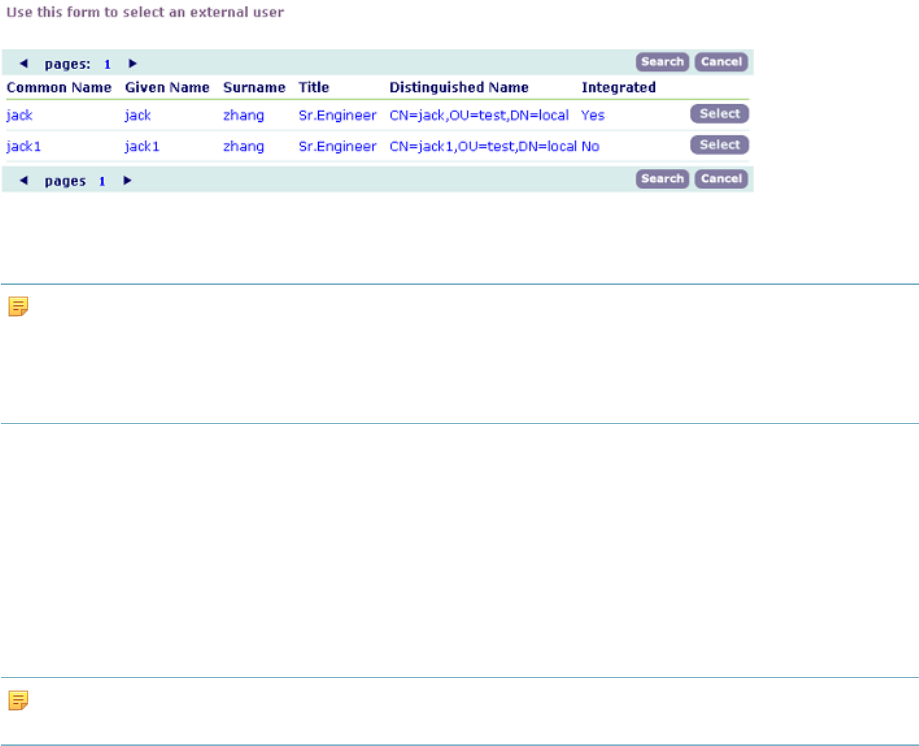Screen dimensions: 919x746
Task: Click the Given Name column header
Action: pyautogui.click(x=167, y=87)
